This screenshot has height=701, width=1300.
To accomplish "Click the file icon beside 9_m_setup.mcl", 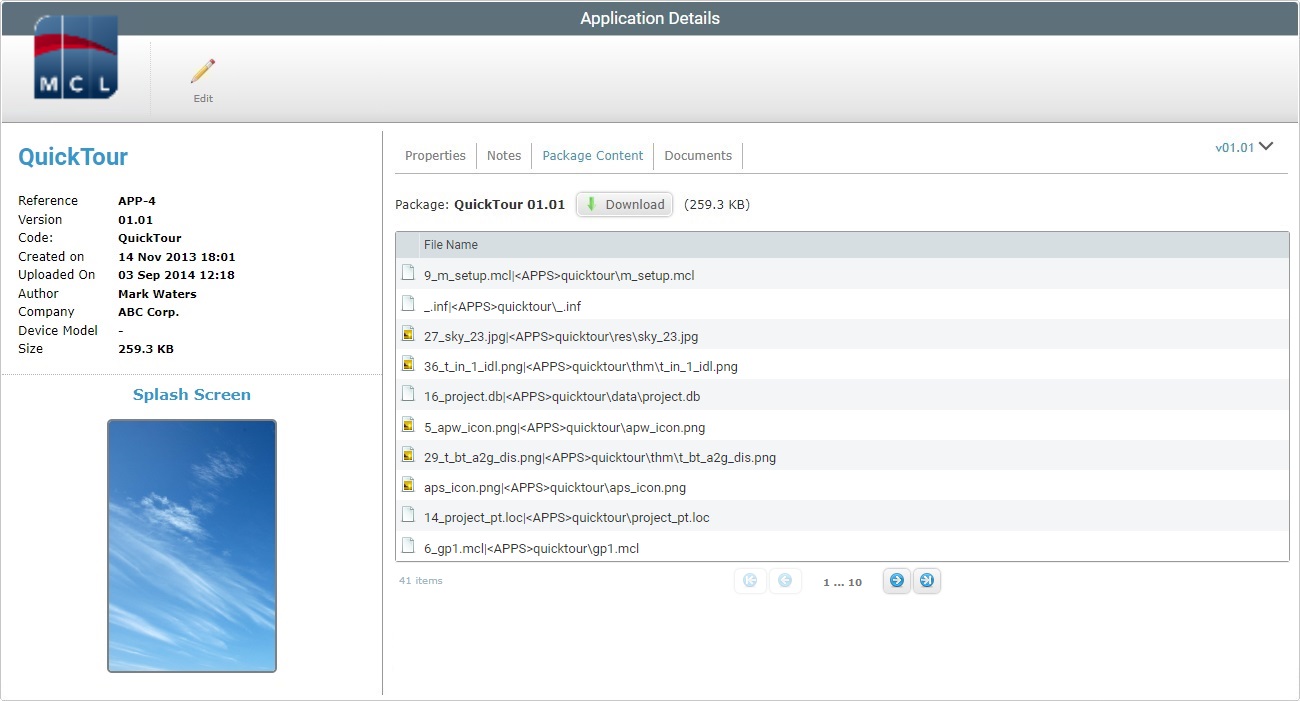I will click(407, 272).
